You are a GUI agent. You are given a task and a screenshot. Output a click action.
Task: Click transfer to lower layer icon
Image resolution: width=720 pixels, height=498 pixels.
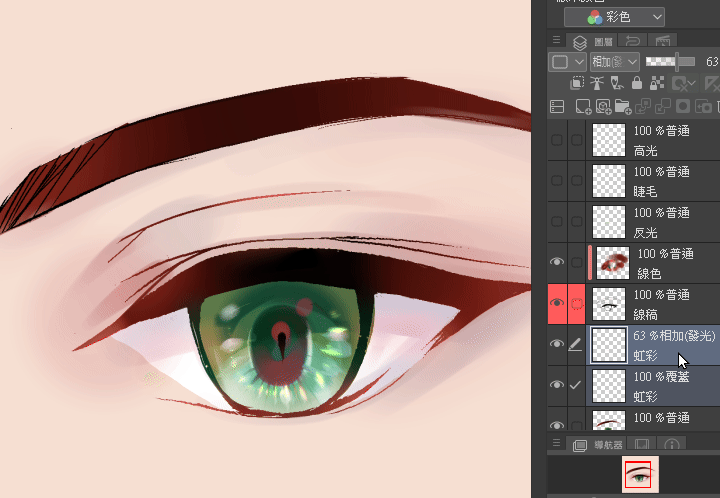tap(642, 107)
